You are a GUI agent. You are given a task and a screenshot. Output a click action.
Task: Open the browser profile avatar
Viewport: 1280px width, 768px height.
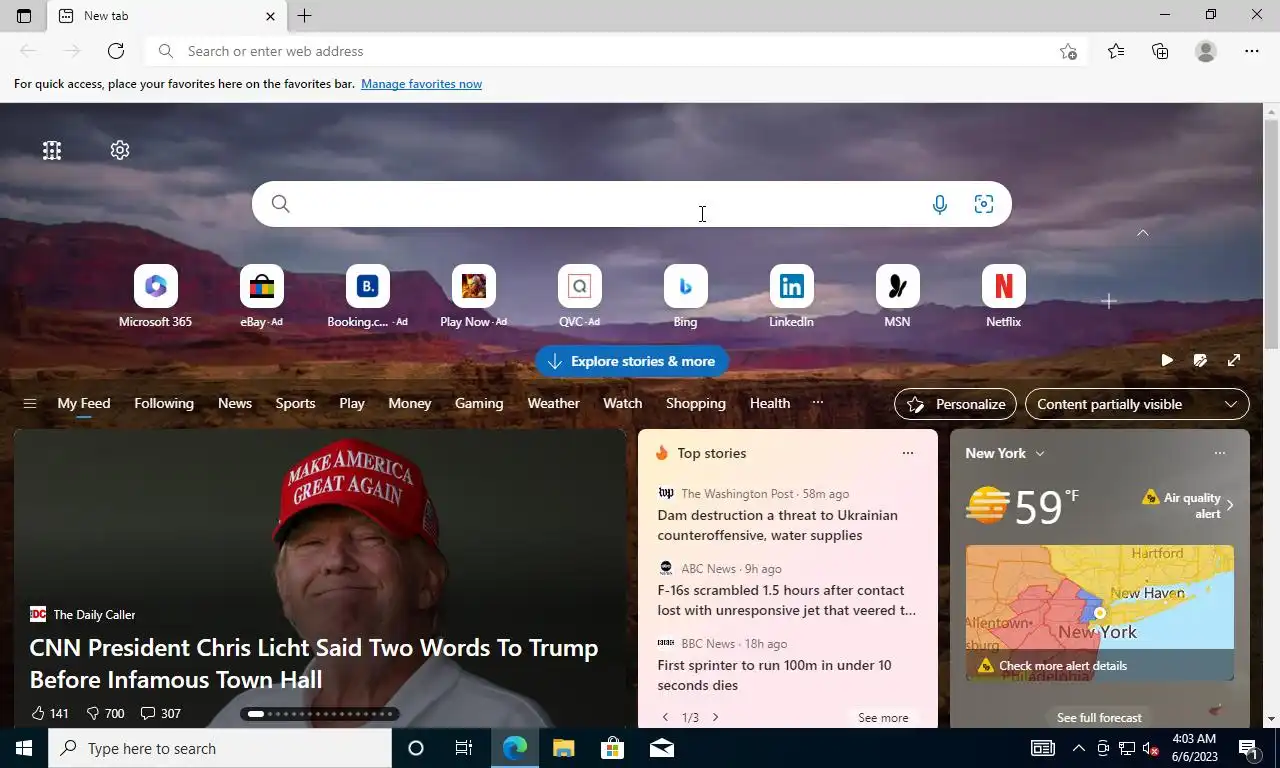[x=1206, y=51]
